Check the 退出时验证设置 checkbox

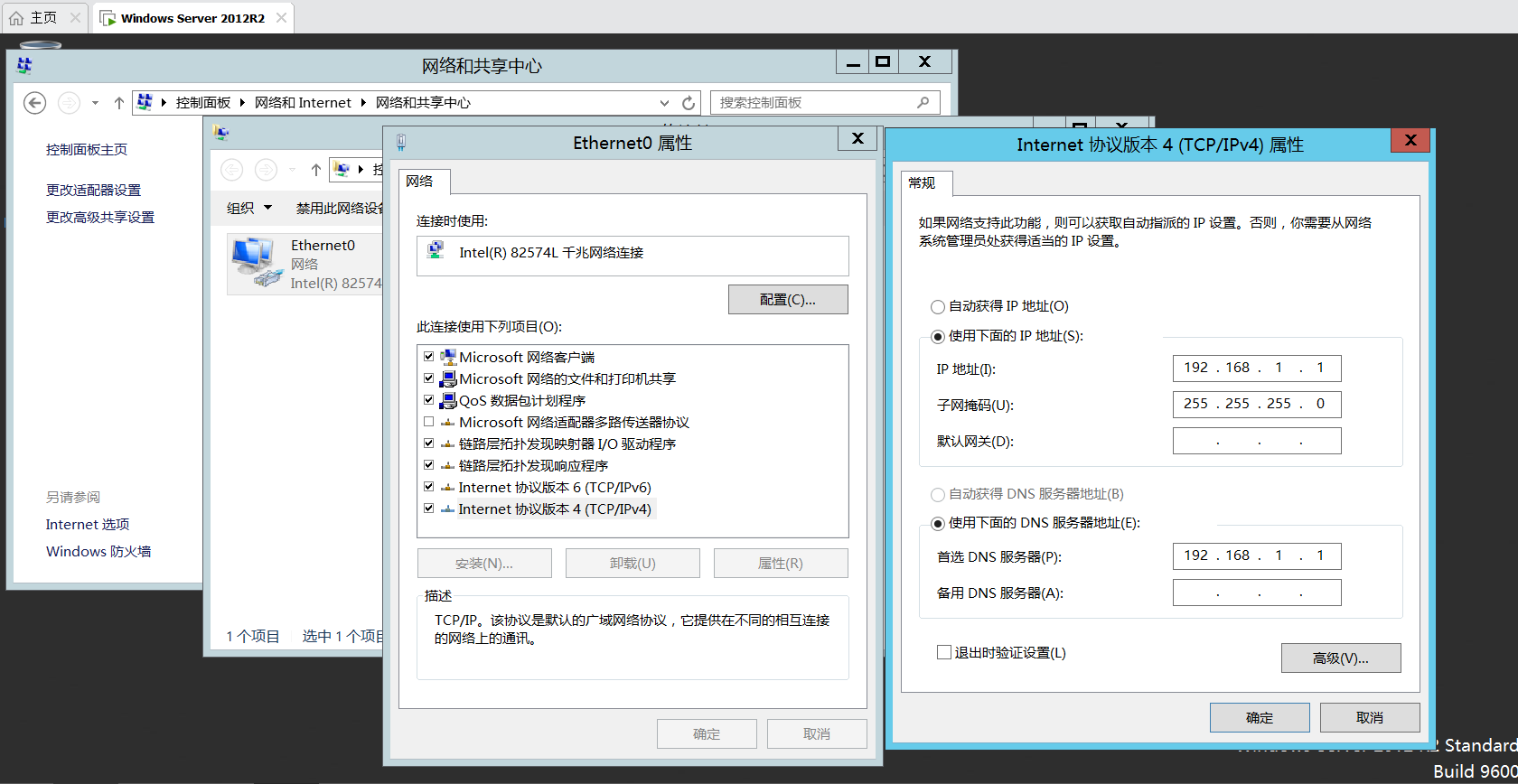click(944, 652)
